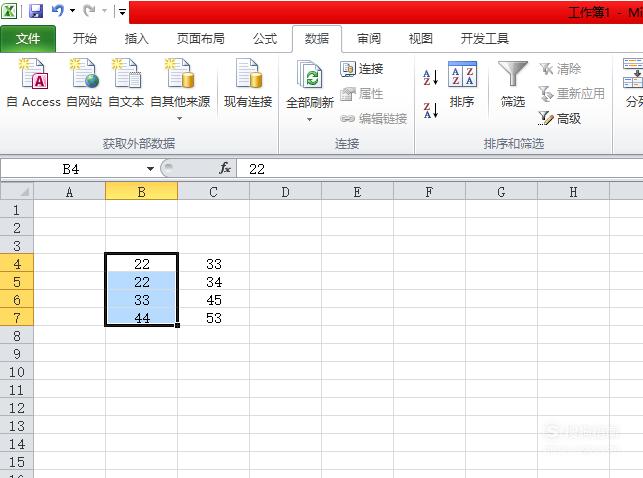Image resolution: width=643 pixels, height=478 pixels.
Task: Open the Undo history dropdown arrow
Action: pyautogui.click(x=73, y=11)
